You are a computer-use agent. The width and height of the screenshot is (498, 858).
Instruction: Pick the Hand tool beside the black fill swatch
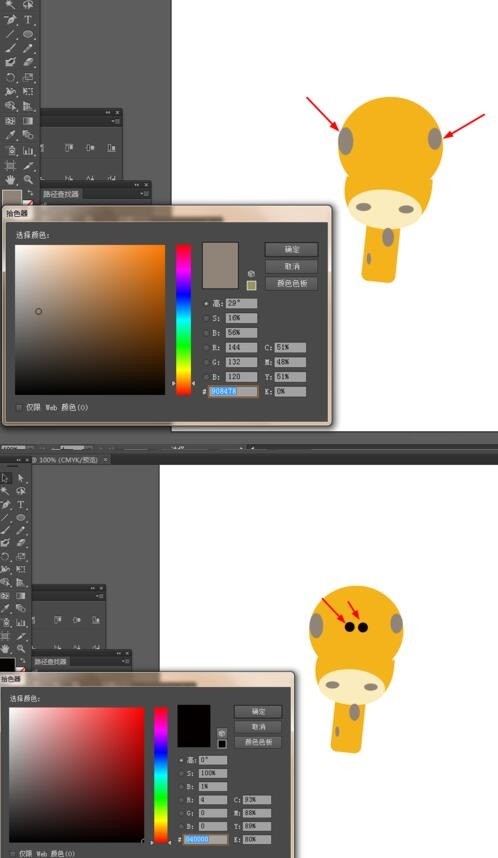pyautogui.click(x=5, y=649)
